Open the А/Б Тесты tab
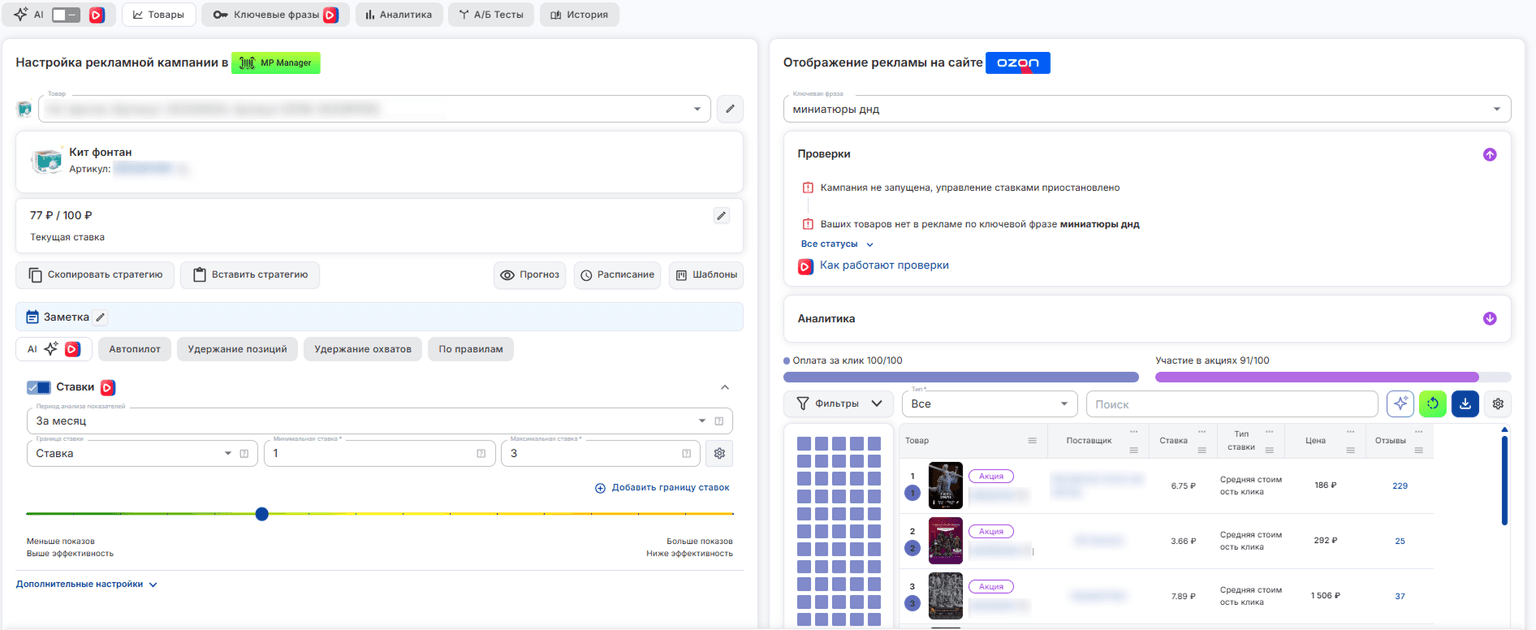Viewport: 1536px width, 630px height. click(x=491, y=15)
